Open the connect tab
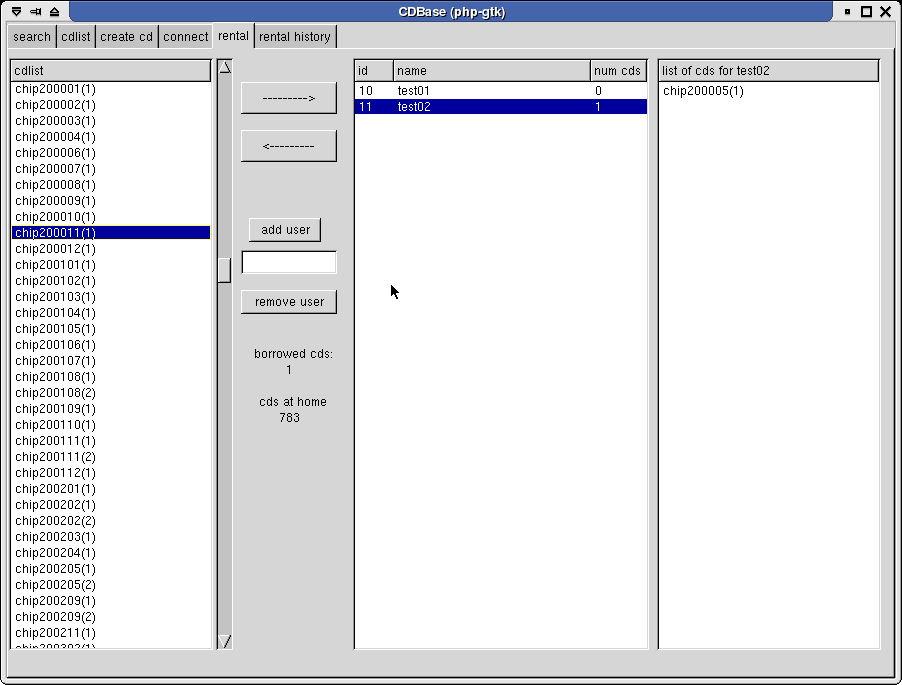 tap(186, 37)
